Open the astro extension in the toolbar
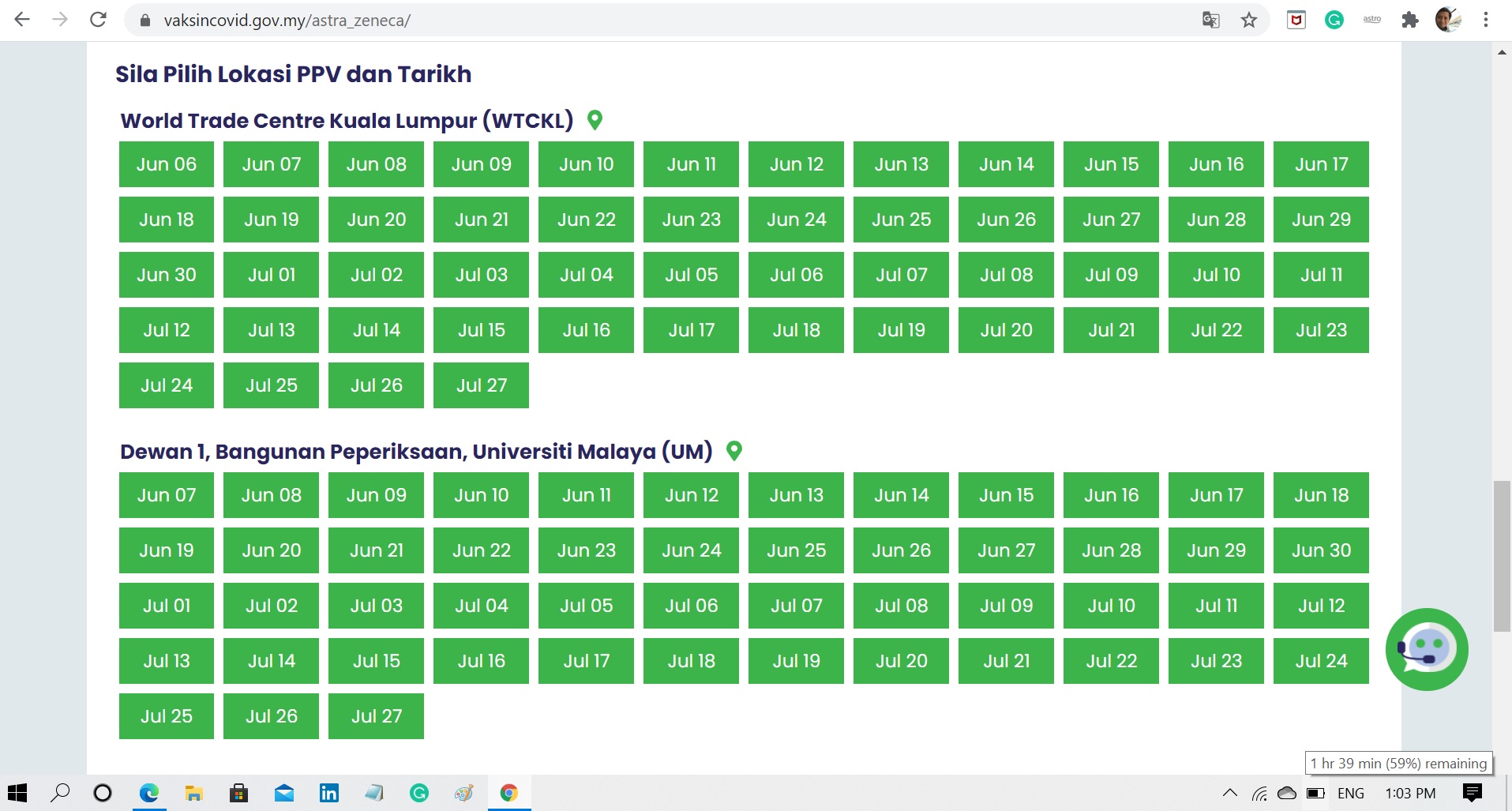The image size is (1512, 811). tap(1371, 20)
